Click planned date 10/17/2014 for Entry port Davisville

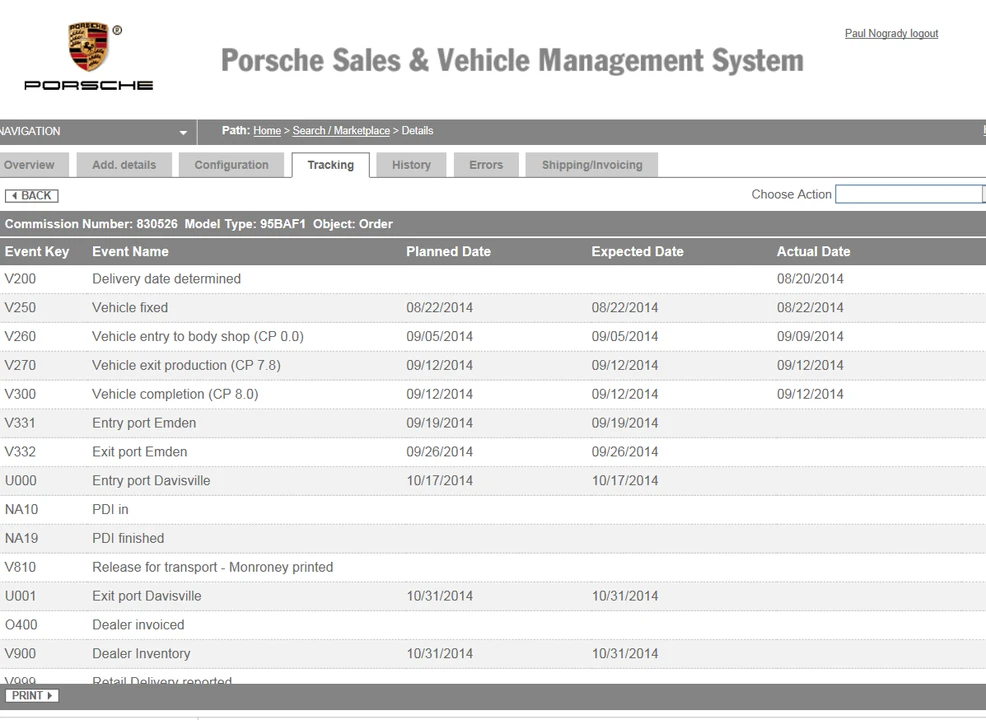click(440, 481)
